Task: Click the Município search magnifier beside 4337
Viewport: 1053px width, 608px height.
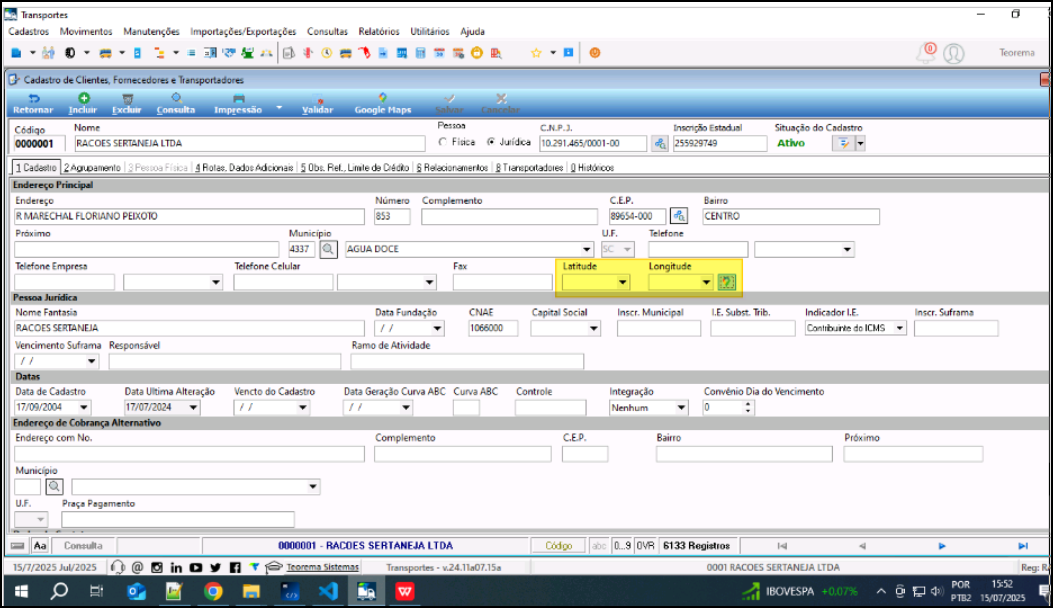Action: click(328, 249)
